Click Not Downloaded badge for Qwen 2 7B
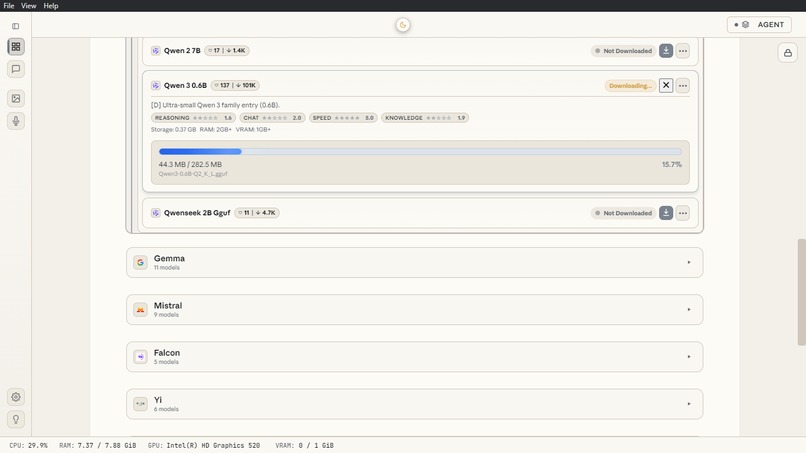The width and height of the screenshot is (806, 453). pyautogui.click(x=623, y=51)
